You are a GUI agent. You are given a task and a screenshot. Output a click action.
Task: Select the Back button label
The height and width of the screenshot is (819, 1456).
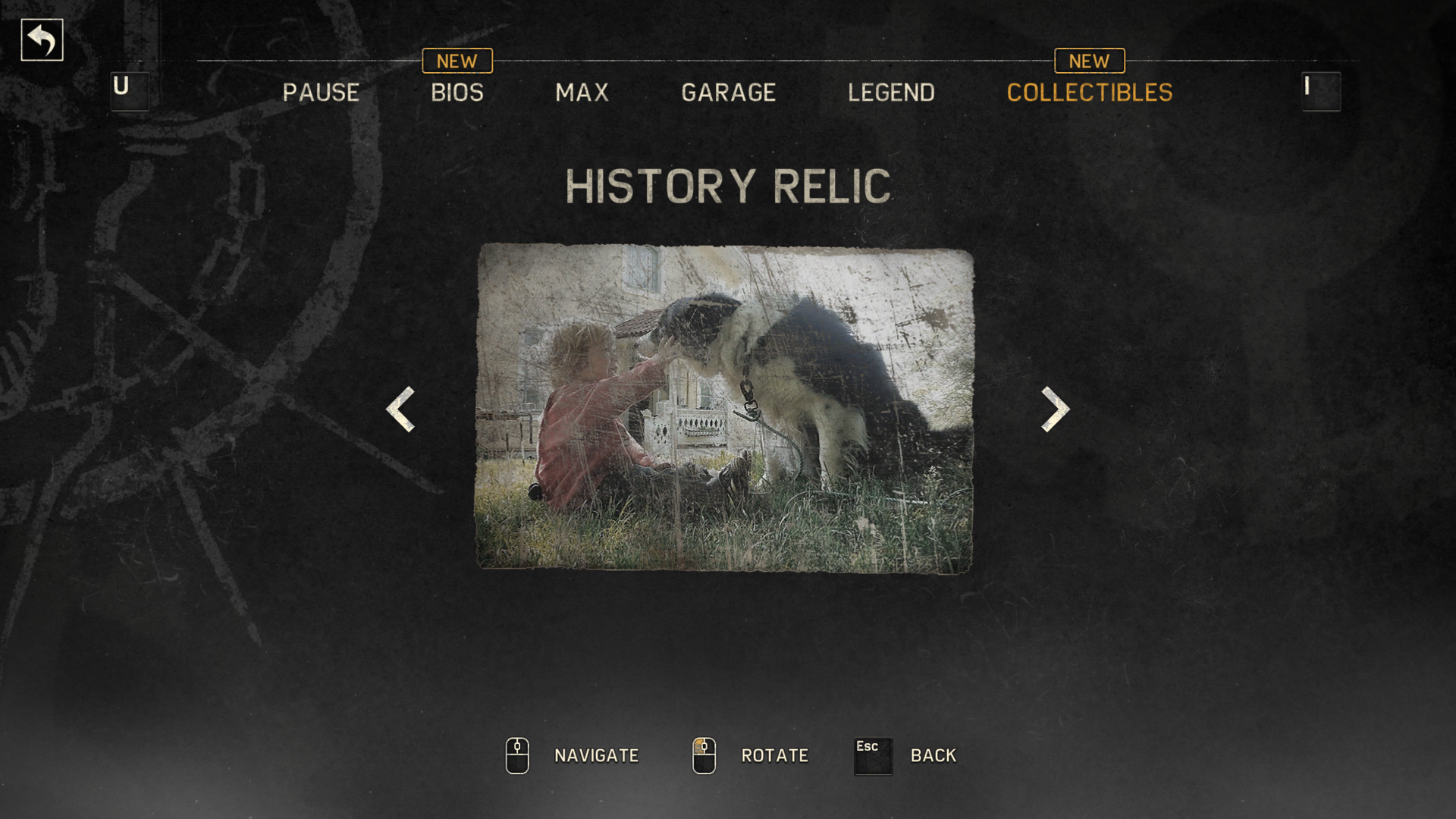[934, 755]
